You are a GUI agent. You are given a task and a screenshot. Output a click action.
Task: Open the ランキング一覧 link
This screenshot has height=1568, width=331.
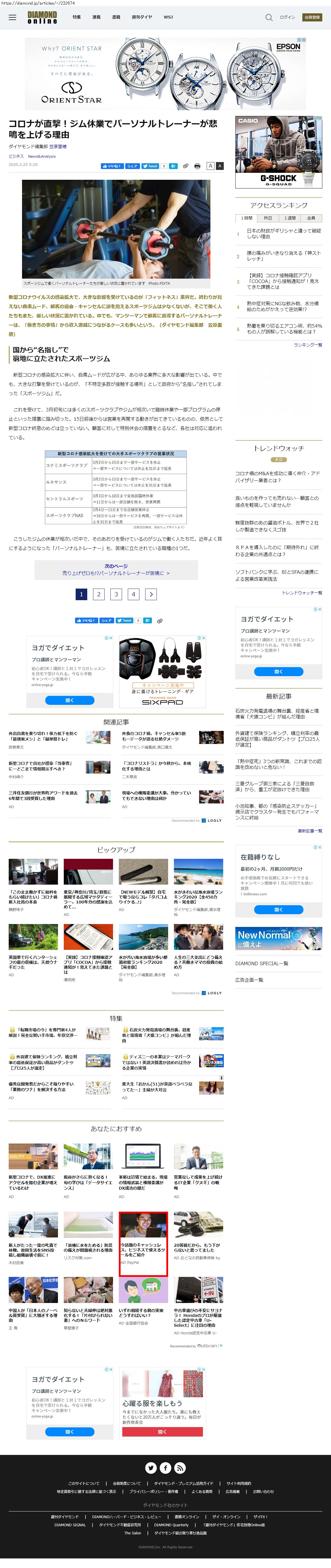(x=307, y=345)
